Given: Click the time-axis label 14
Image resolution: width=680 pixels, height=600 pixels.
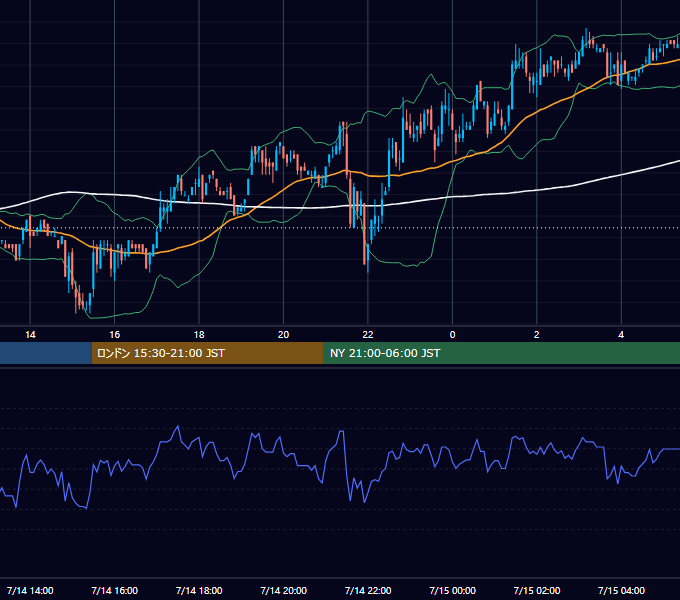Looking at the screenshot, I should click(30, 335).
